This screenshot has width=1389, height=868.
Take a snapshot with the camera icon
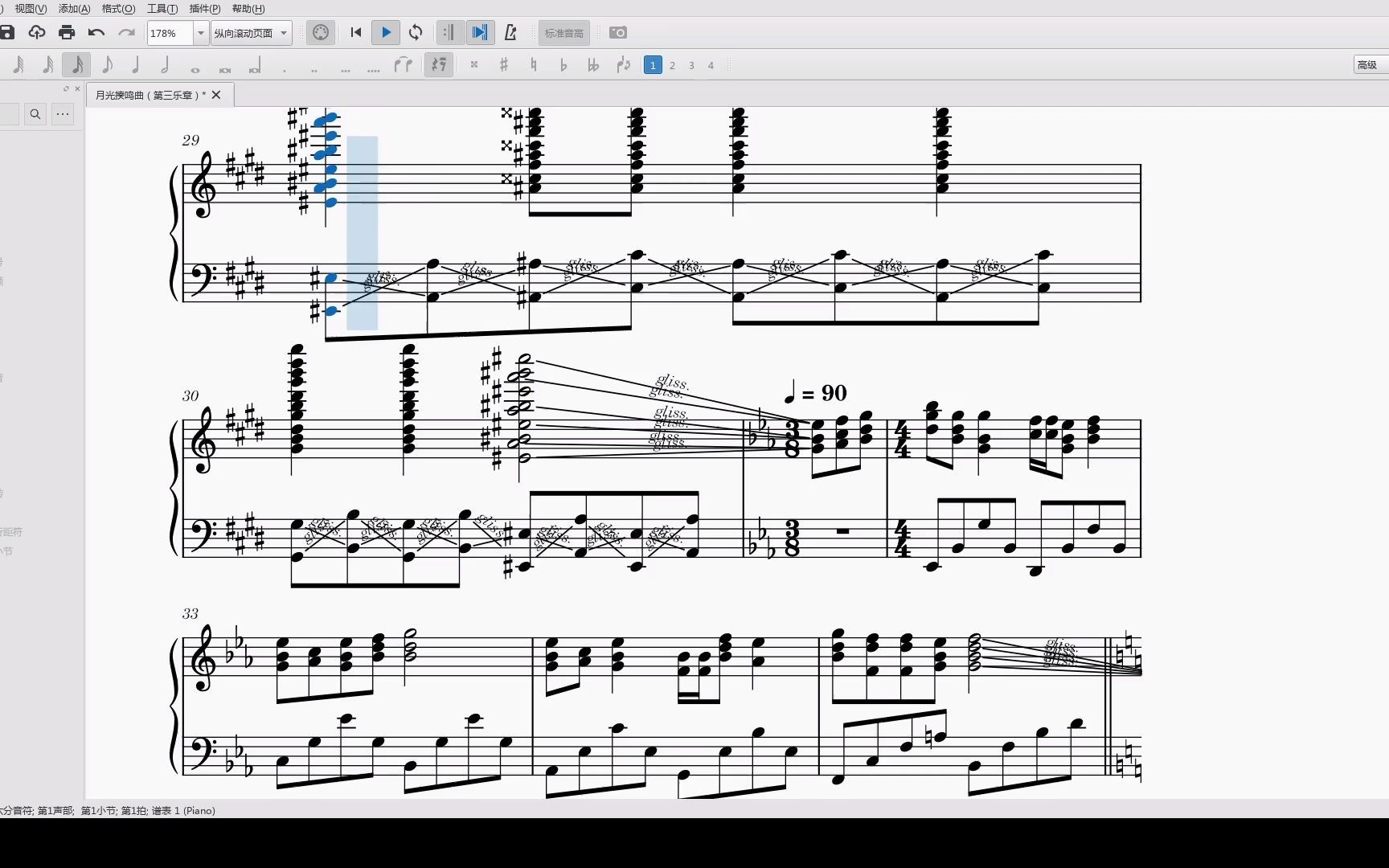pyautogui.click(x=618, y=32)
